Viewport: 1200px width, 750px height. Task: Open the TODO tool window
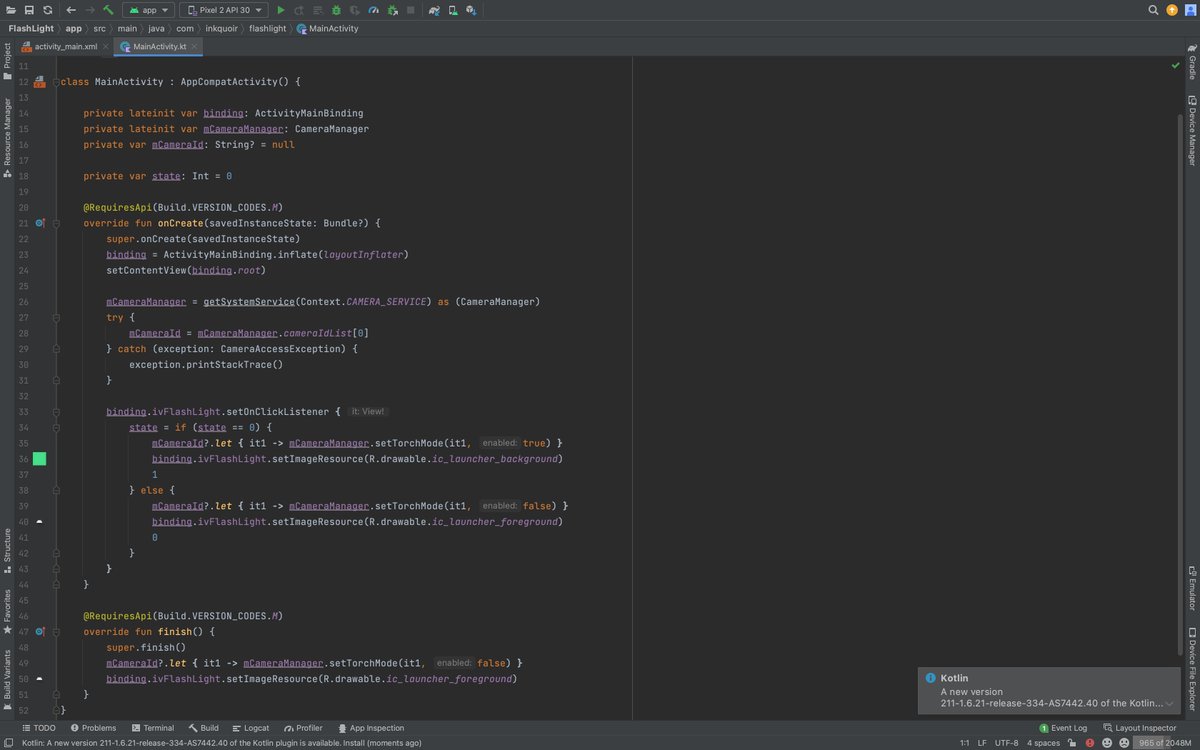pyautogui.click(x=39, y=728)
